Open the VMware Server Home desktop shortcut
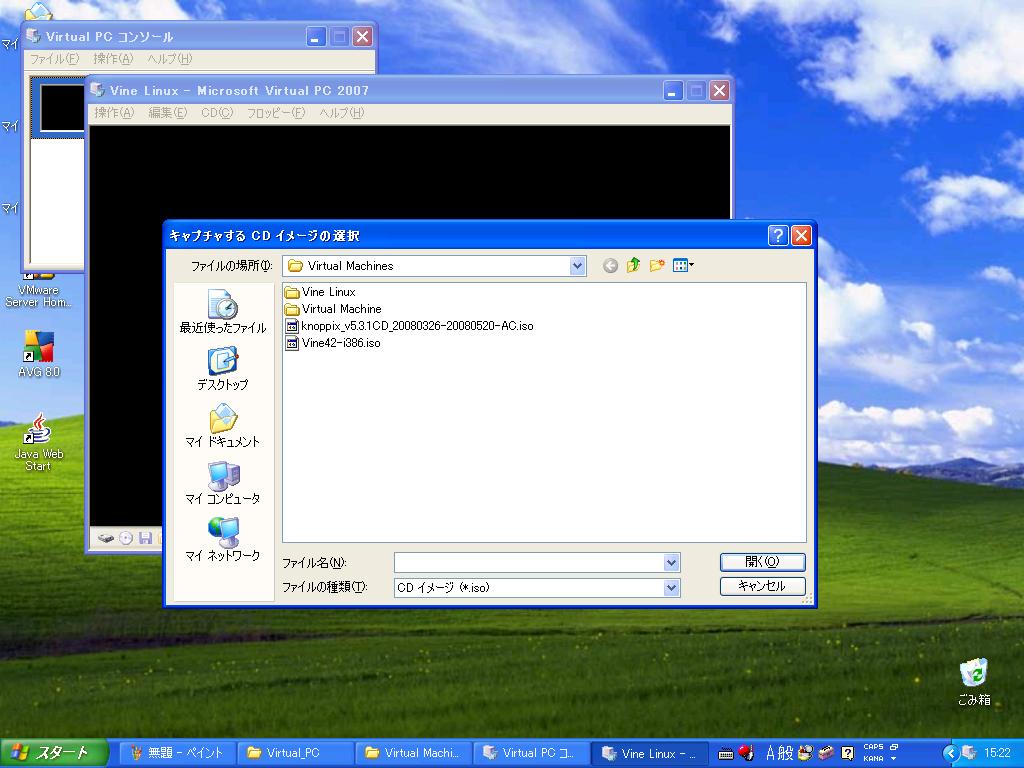Screen dimensions: 1024x768 point(39,291)
